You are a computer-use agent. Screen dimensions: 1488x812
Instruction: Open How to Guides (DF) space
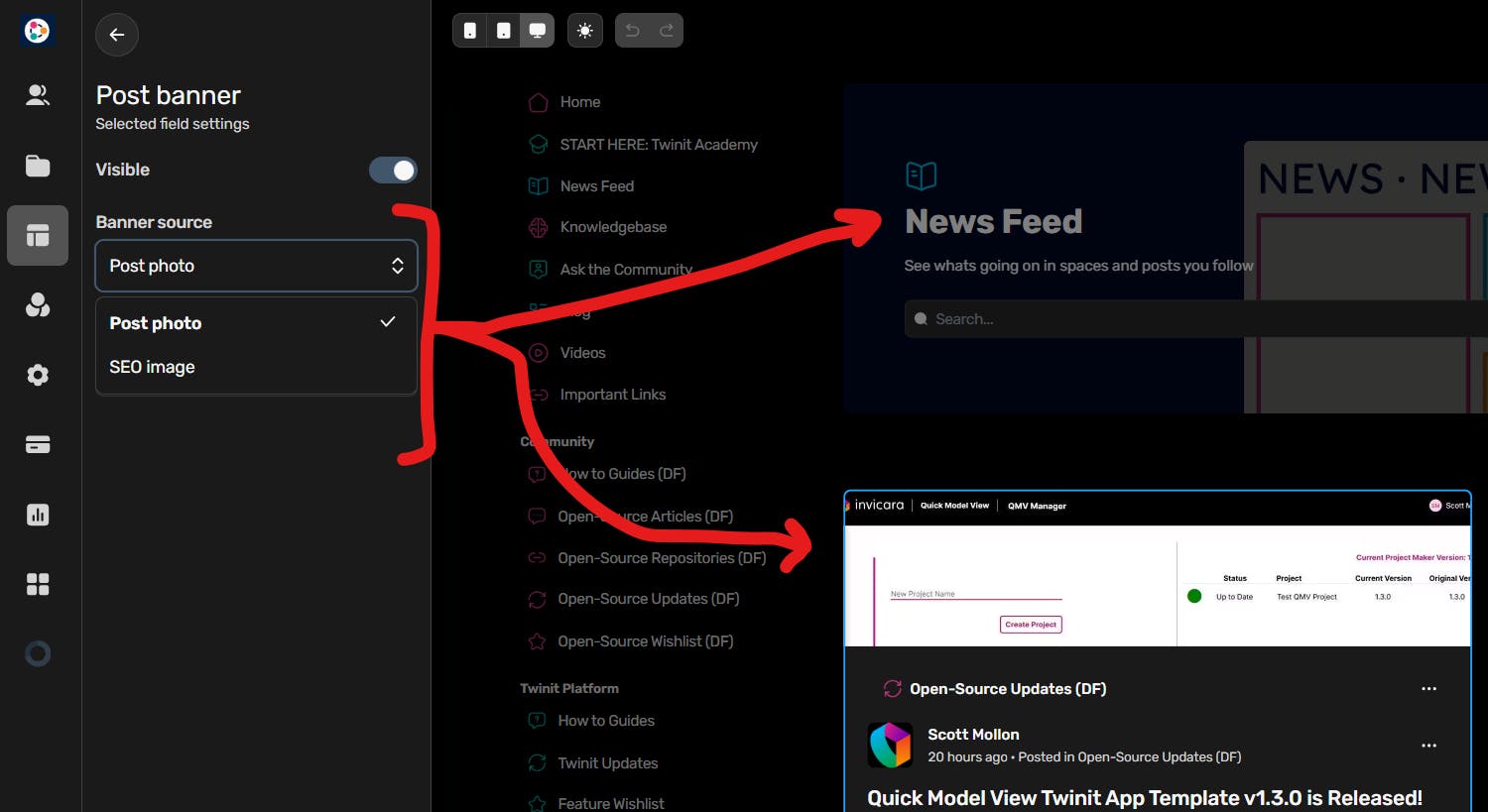[622, 474]
